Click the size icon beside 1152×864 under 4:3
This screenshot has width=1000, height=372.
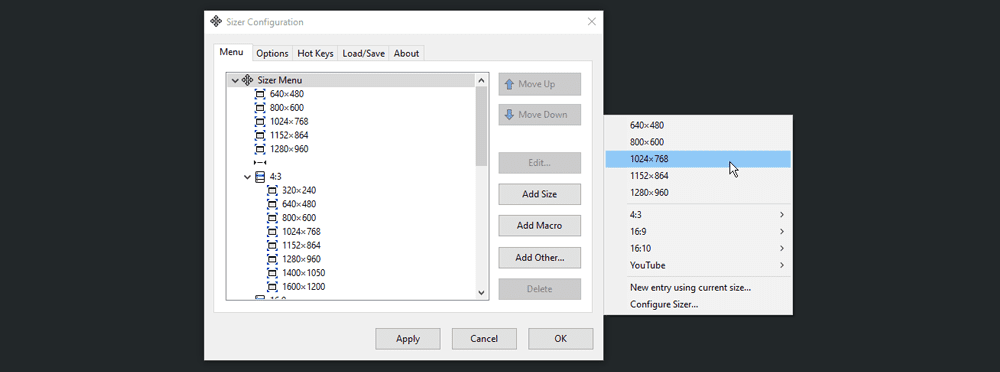point(272,245)
